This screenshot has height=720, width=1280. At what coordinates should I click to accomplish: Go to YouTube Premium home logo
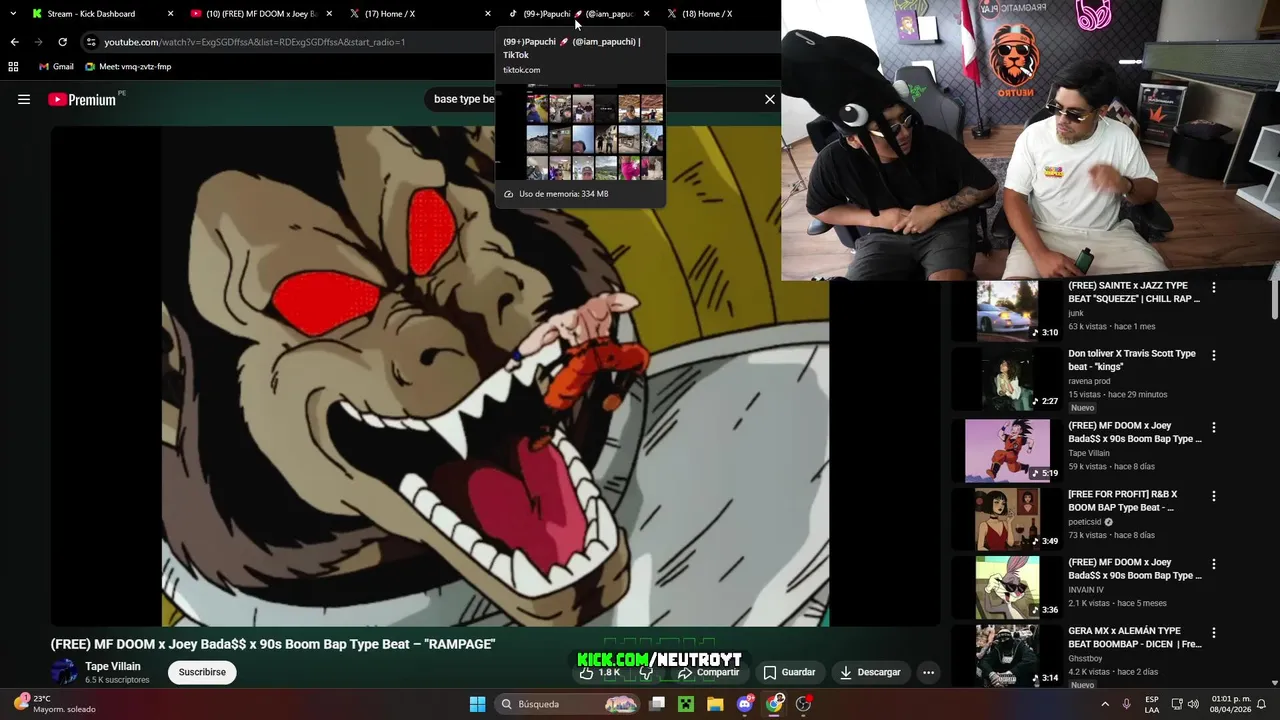click(x=82, y=99)
